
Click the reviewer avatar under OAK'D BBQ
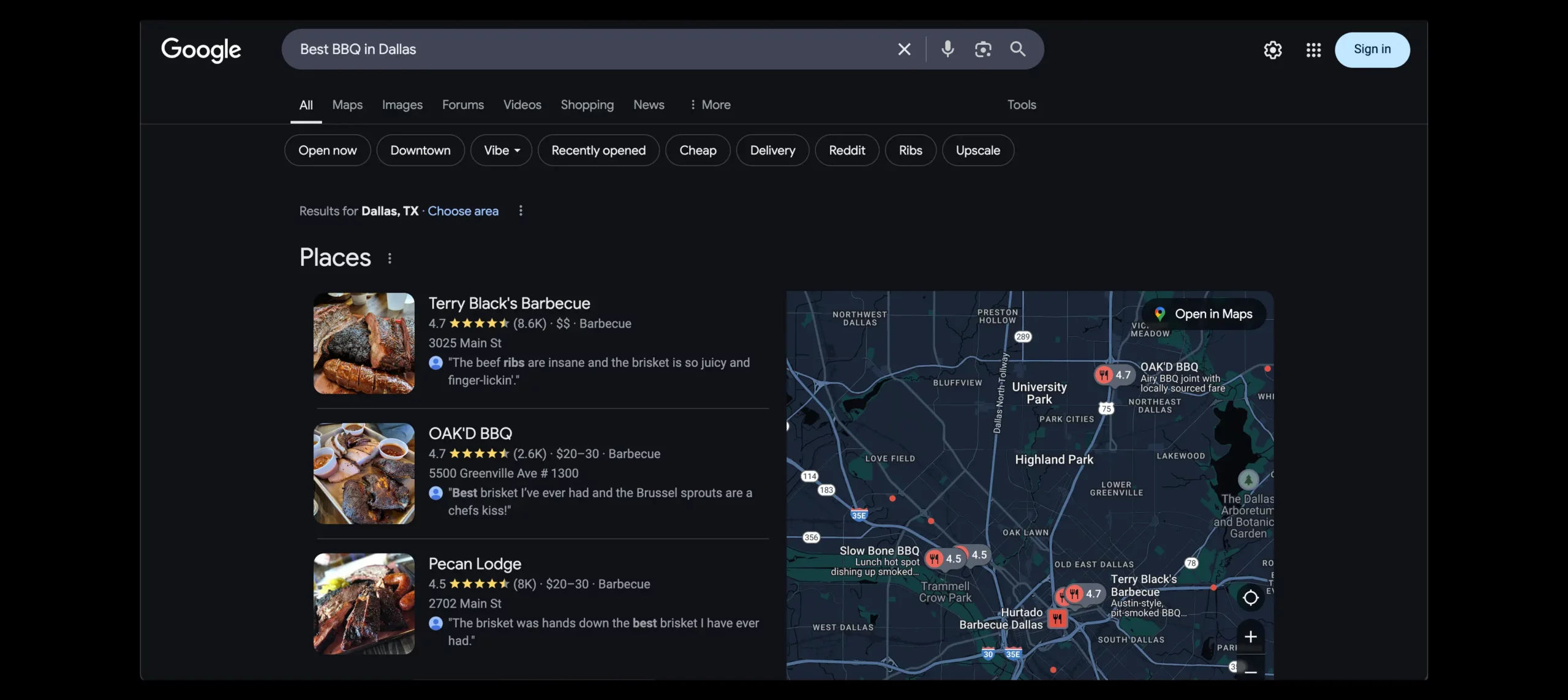(436, 493)
